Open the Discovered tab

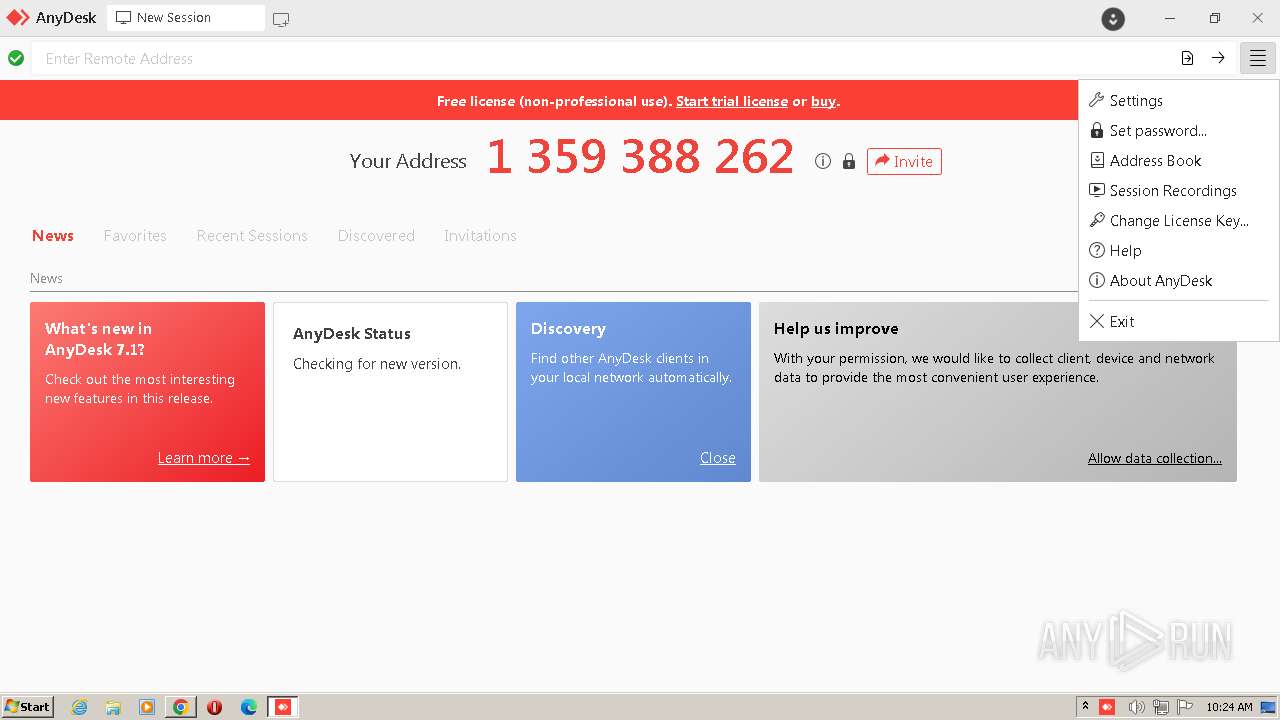(376, 236)
